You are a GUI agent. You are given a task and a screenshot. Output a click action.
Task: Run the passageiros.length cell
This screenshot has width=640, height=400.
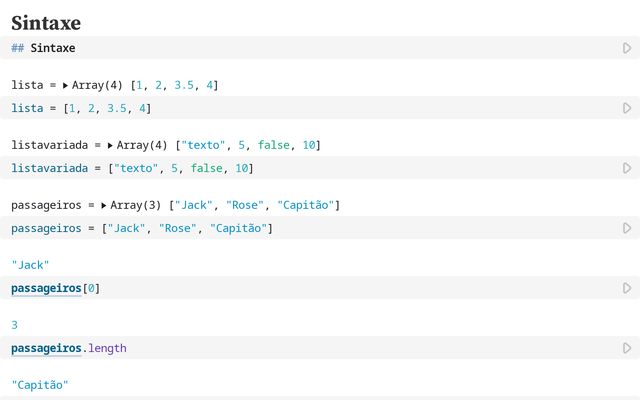[627, 348]
